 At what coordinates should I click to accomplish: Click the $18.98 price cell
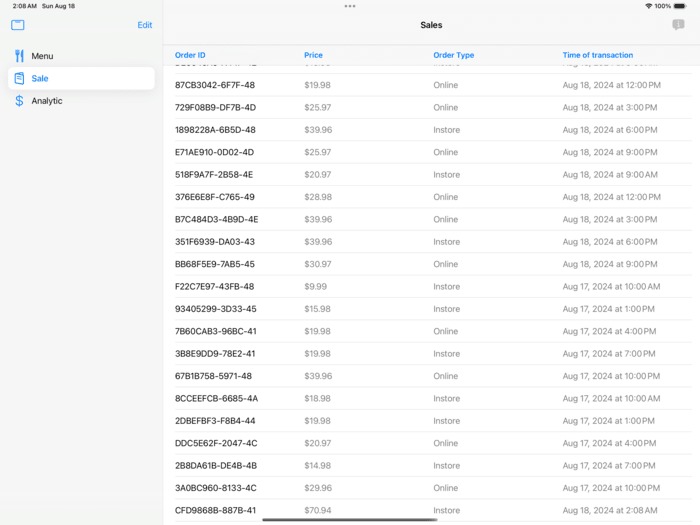coord(317,398)
